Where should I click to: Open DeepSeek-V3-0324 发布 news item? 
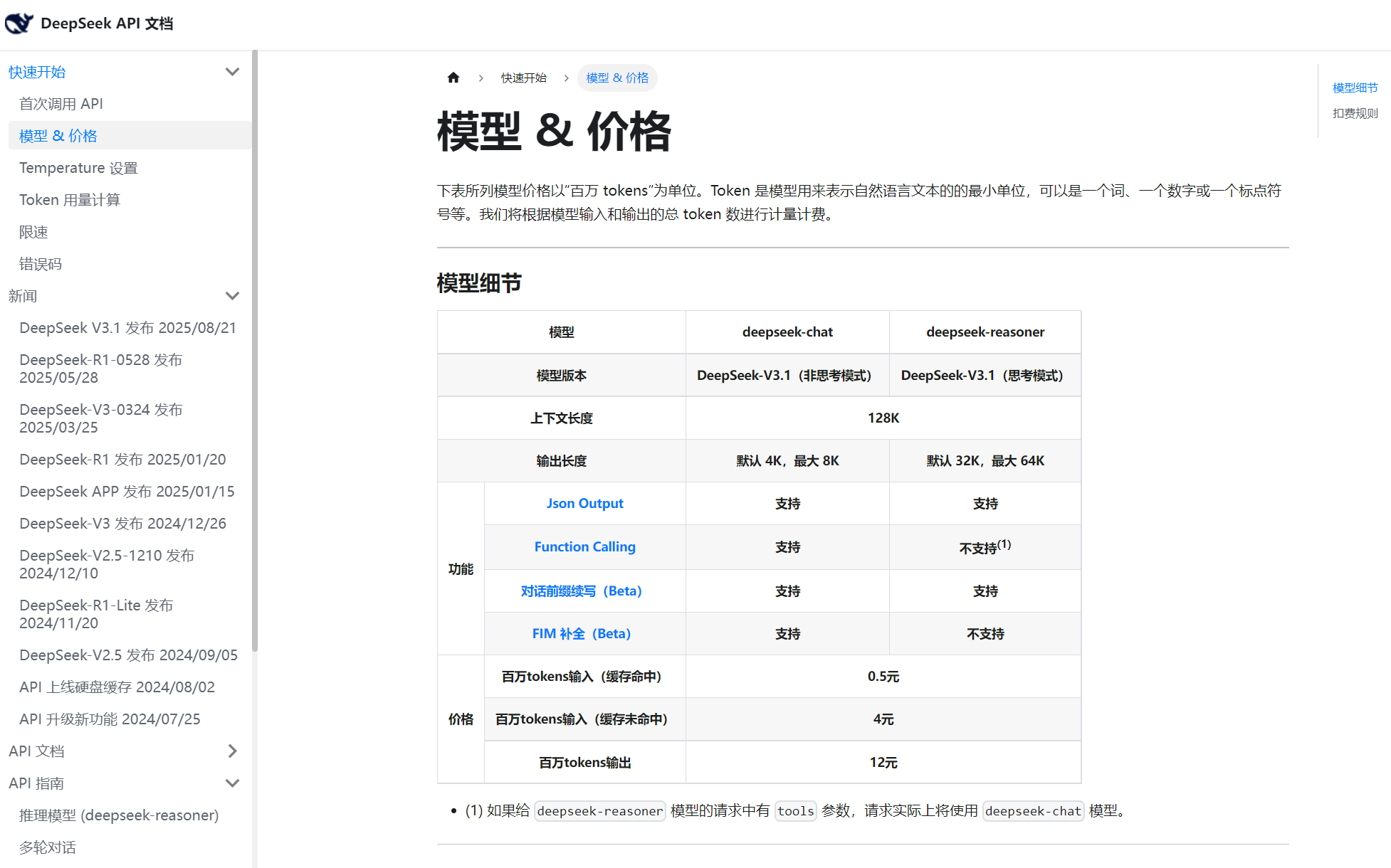101,418
